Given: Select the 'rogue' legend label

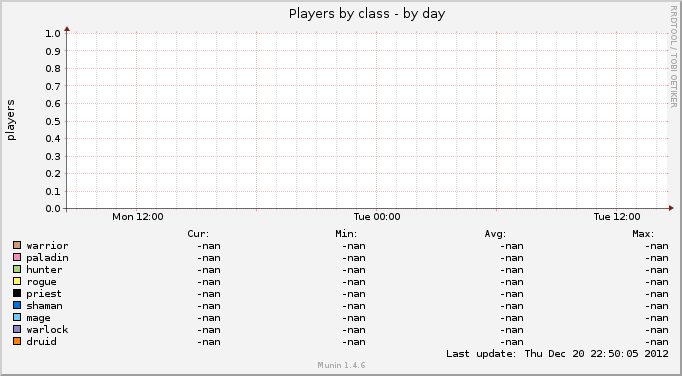Looking at the screenshot, I should (41, 282).
